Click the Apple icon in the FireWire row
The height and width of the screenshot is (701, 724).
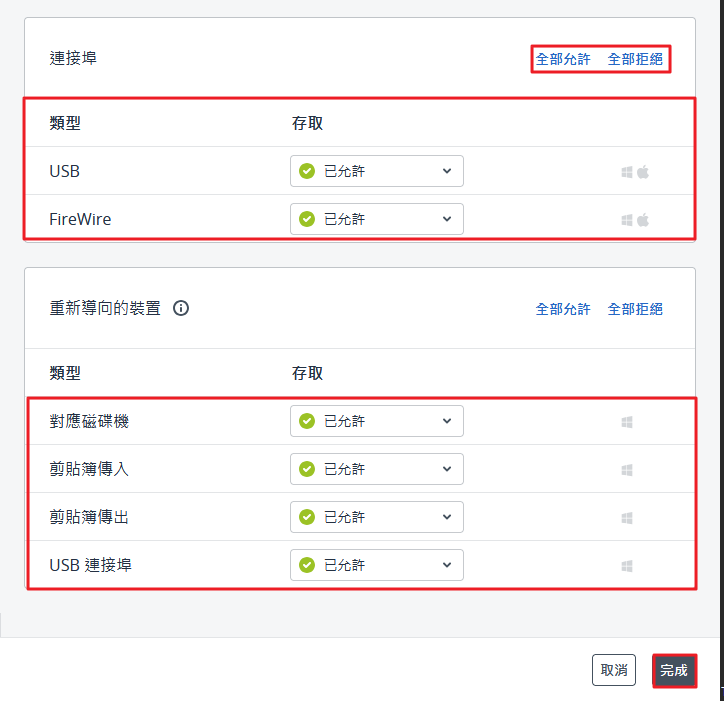click(x=643, y=219)
